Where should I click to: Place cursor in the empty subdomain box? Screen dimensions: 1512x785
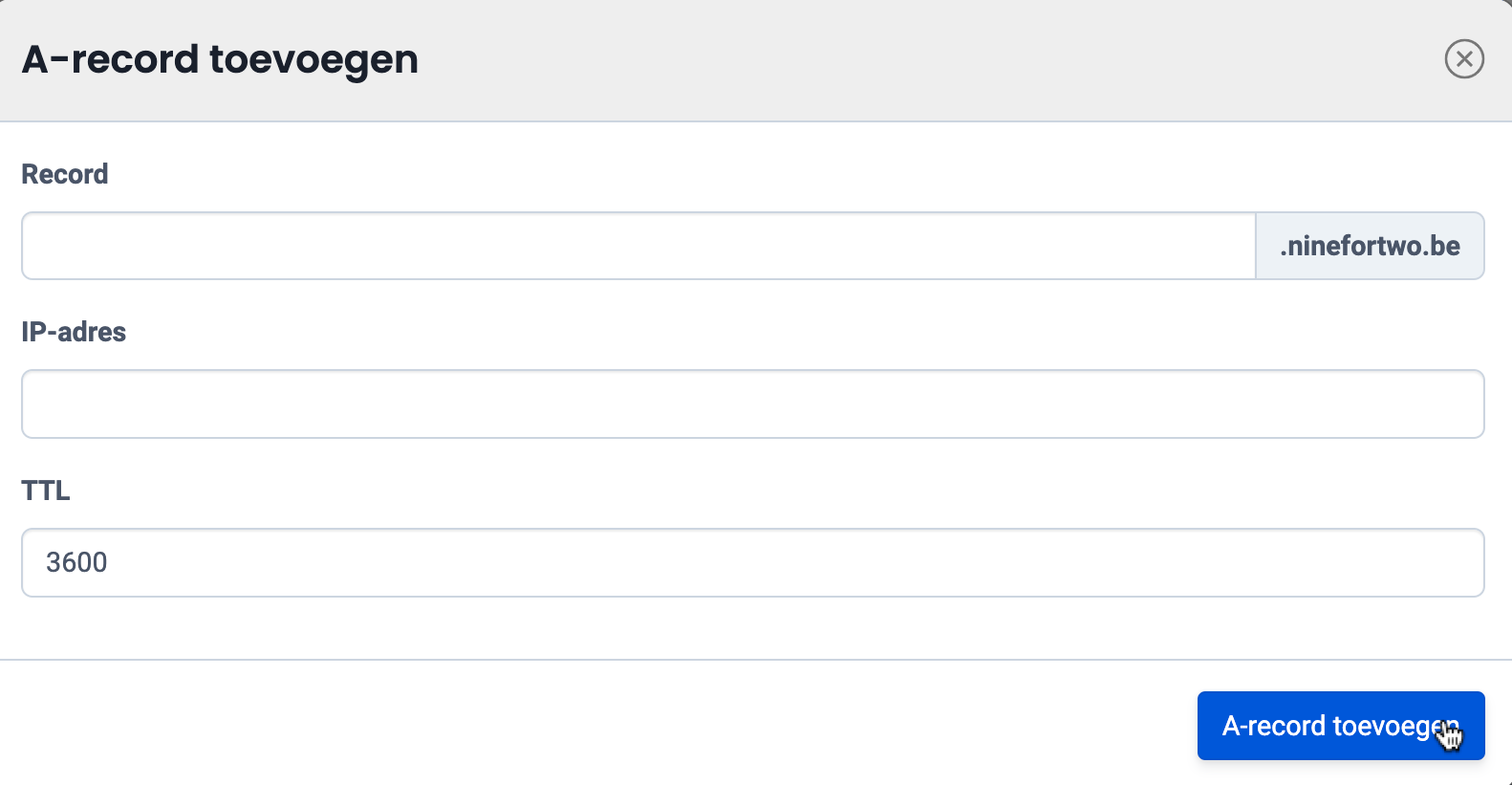click(638, 246)
